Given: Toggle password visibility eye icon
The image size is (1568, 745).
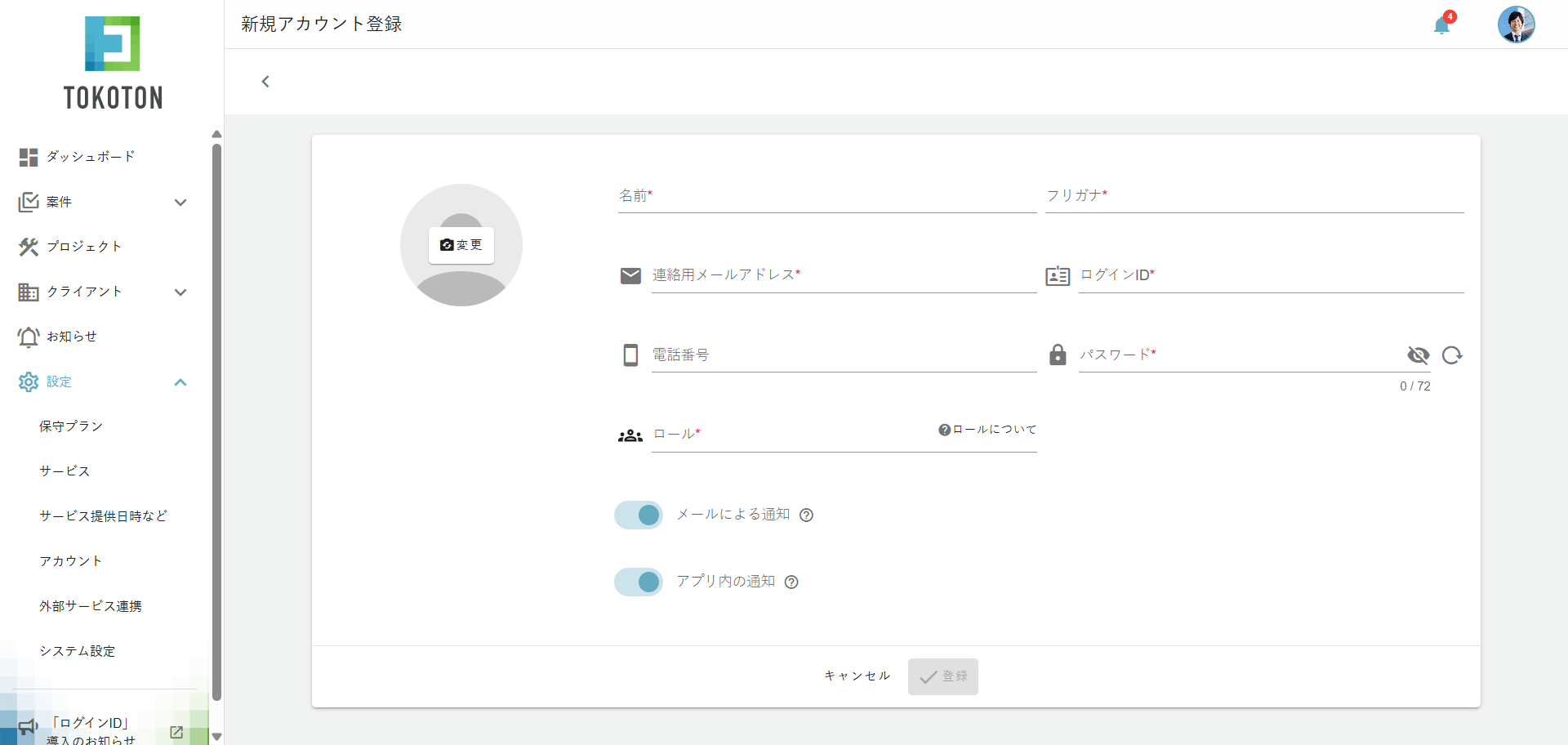Looking at the screenshot, I should tap(1419, 355).
